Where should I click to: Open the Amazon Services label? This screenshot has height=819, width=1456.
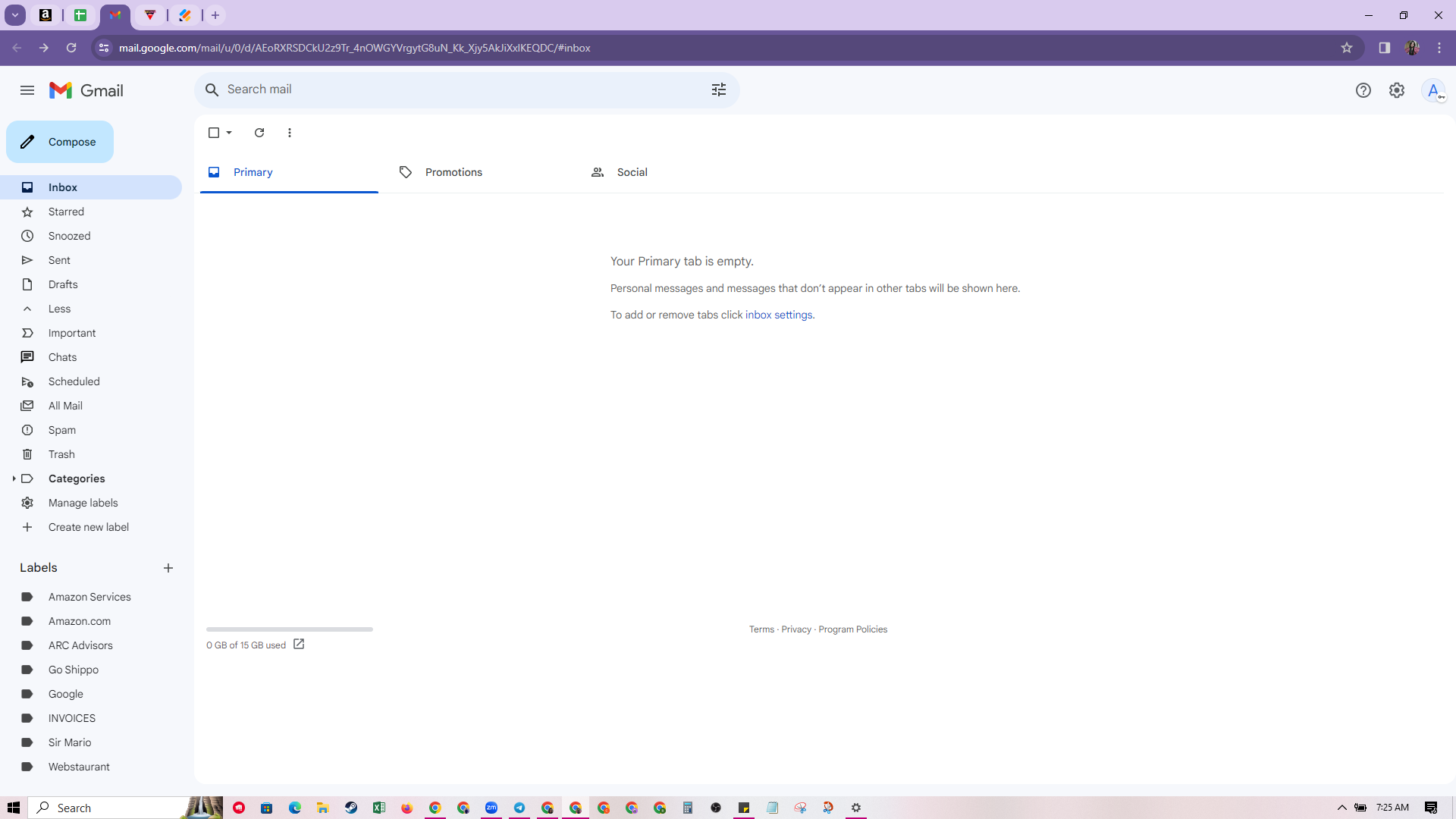pos(91,597)
